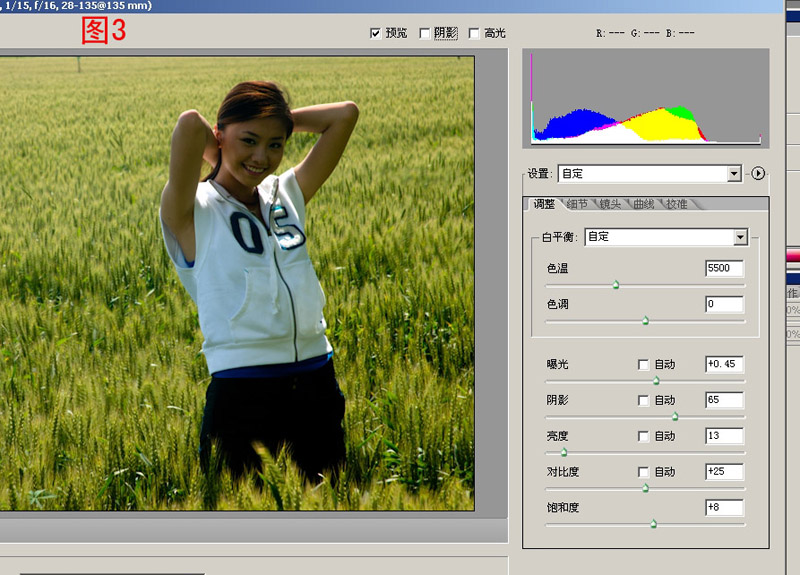Enable the 高光 clipping checkbox
800x575 pixels.
point(474,34)
